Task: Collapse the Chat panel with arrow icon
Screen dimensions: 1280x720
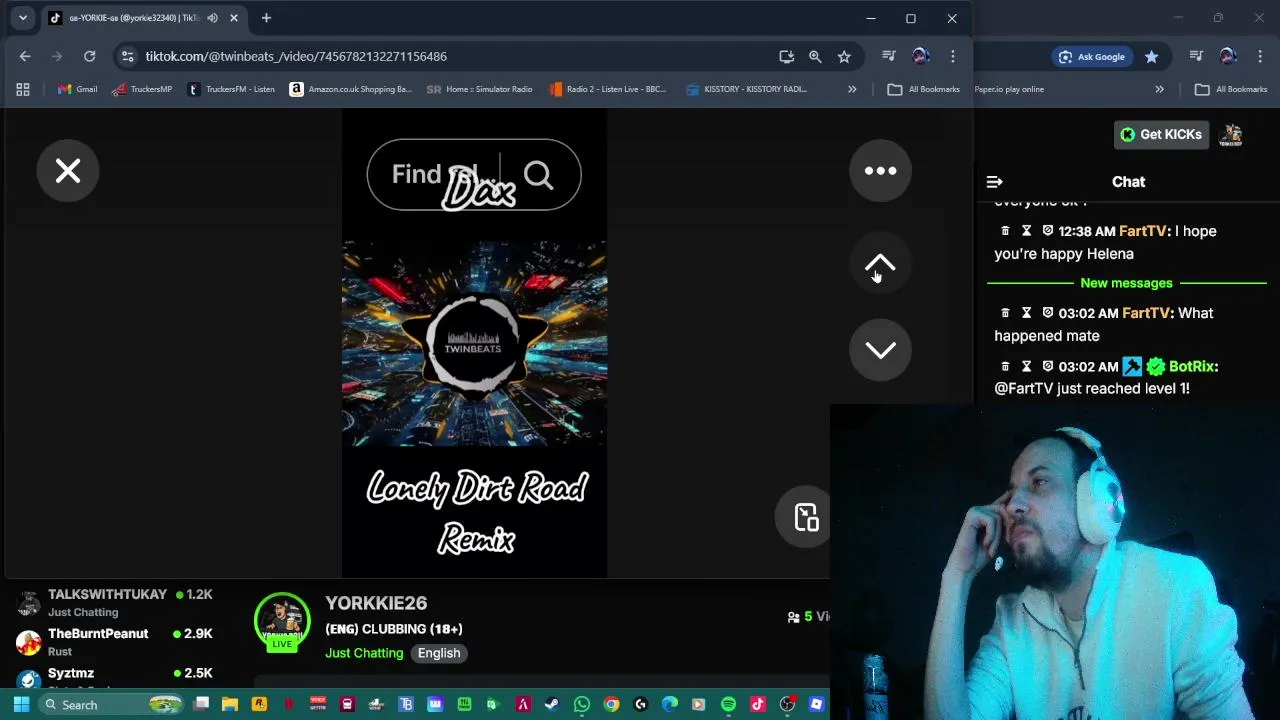Action: point(994,182)
